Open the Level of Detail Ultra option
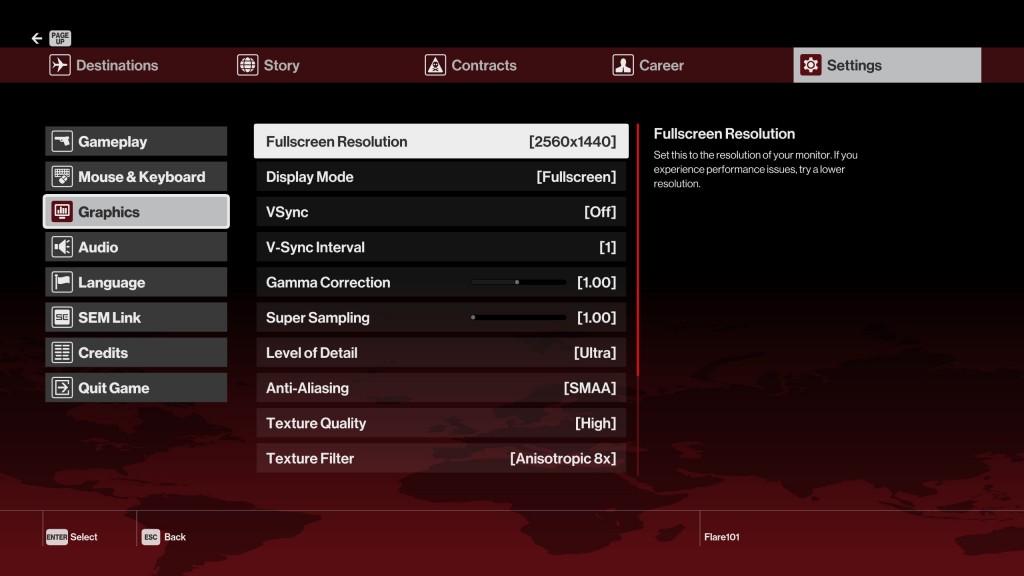1024x576 pixels. (x=594, y=353)
